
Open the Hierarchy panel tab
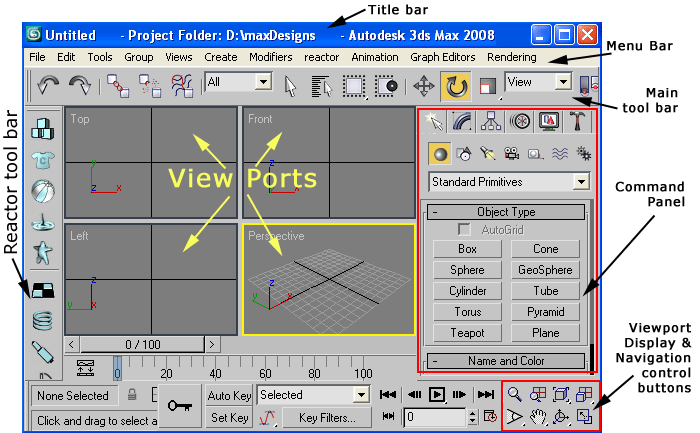(x=491, y=121)
